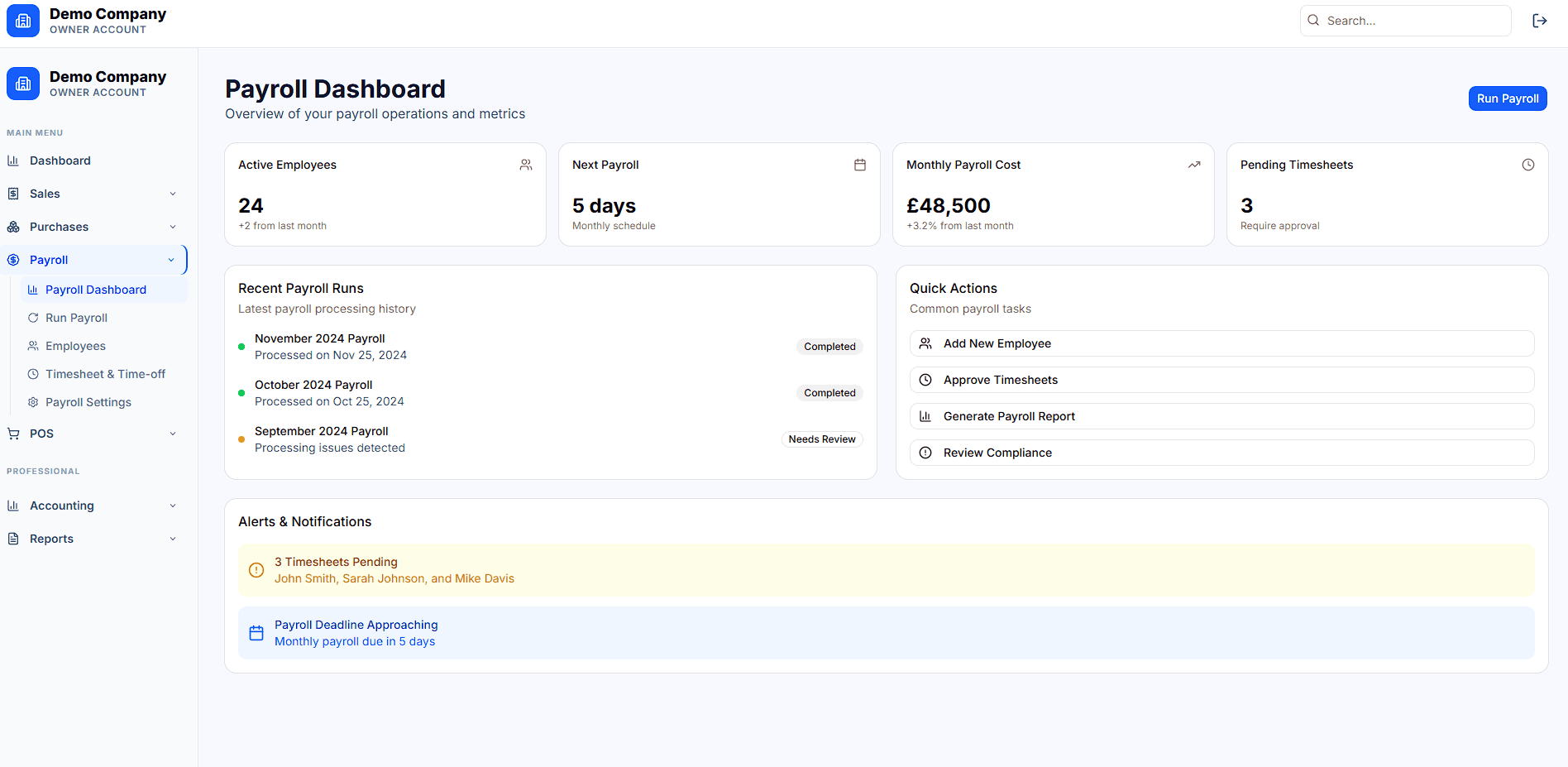
Task: Open the Payroll Deadline Approaching alert
Action: click(x=887, y=633)
